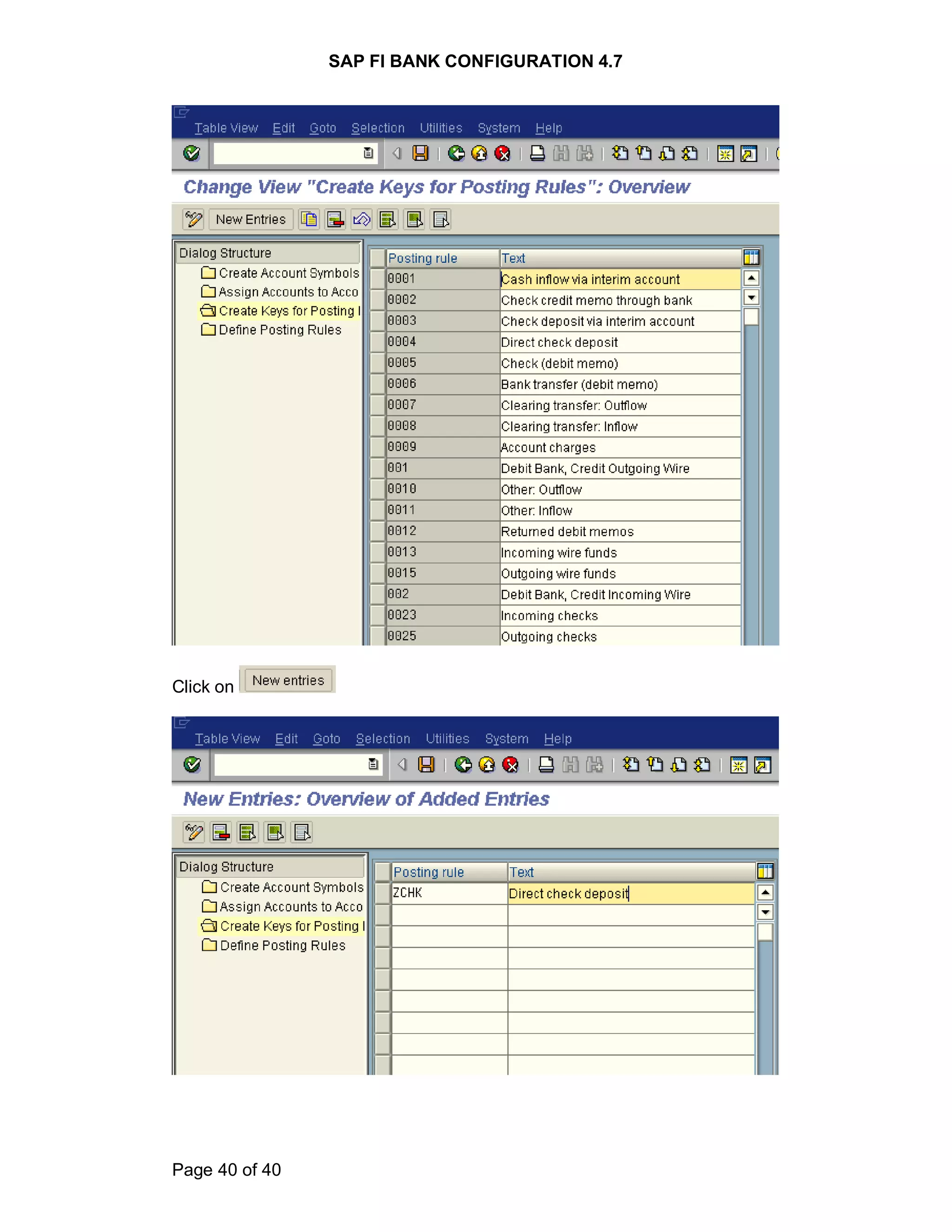
Task: Toggle row selector for posting rule 0009
Action: (x=378, y=447)
